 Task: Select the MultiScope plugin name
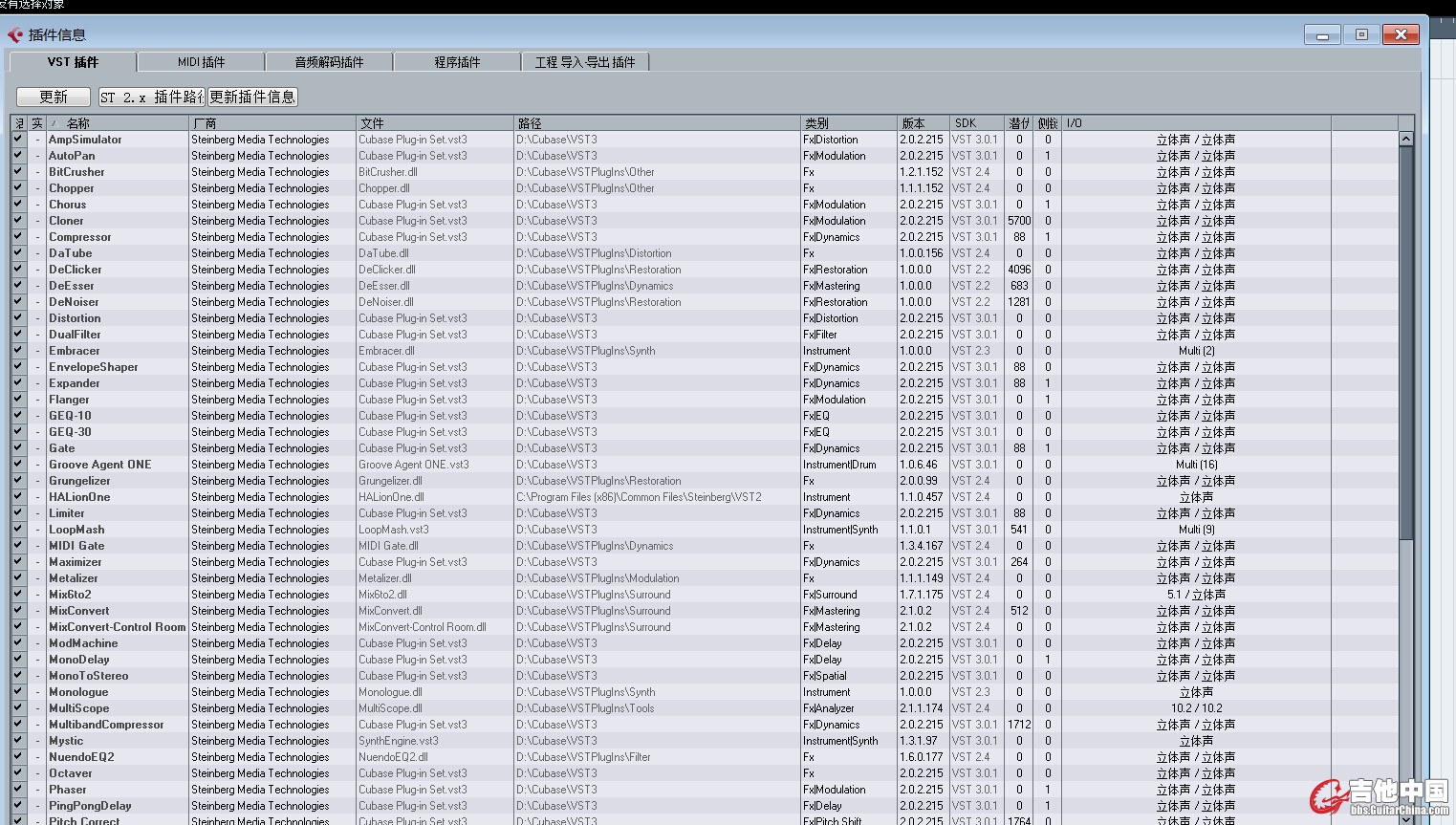point(79,708)
